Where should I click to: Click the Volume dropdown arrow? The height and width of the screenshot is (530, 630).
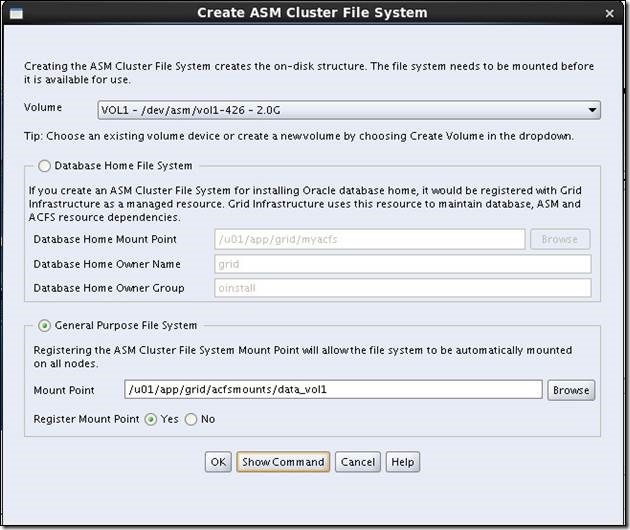point(593,109)
